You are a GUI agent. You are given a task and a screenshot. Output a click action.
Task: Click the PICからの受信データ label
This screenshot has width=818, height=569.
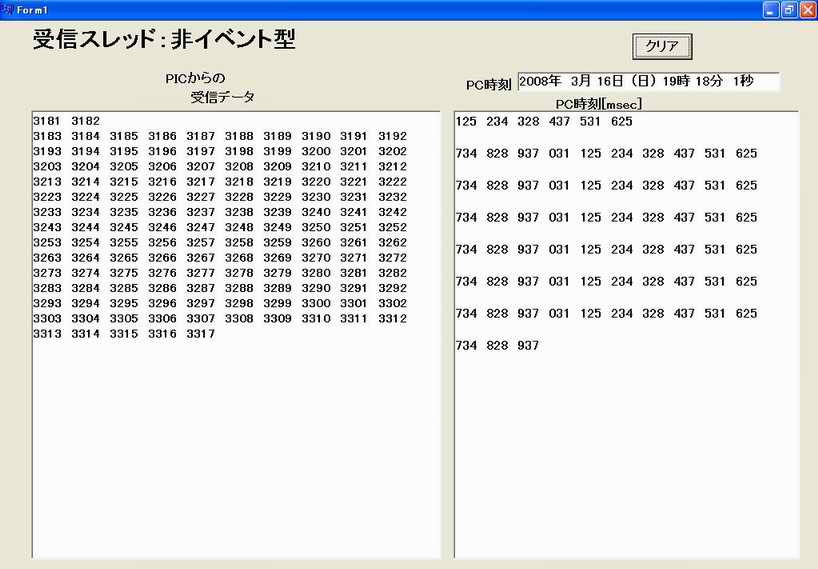(x=210, y=87)
